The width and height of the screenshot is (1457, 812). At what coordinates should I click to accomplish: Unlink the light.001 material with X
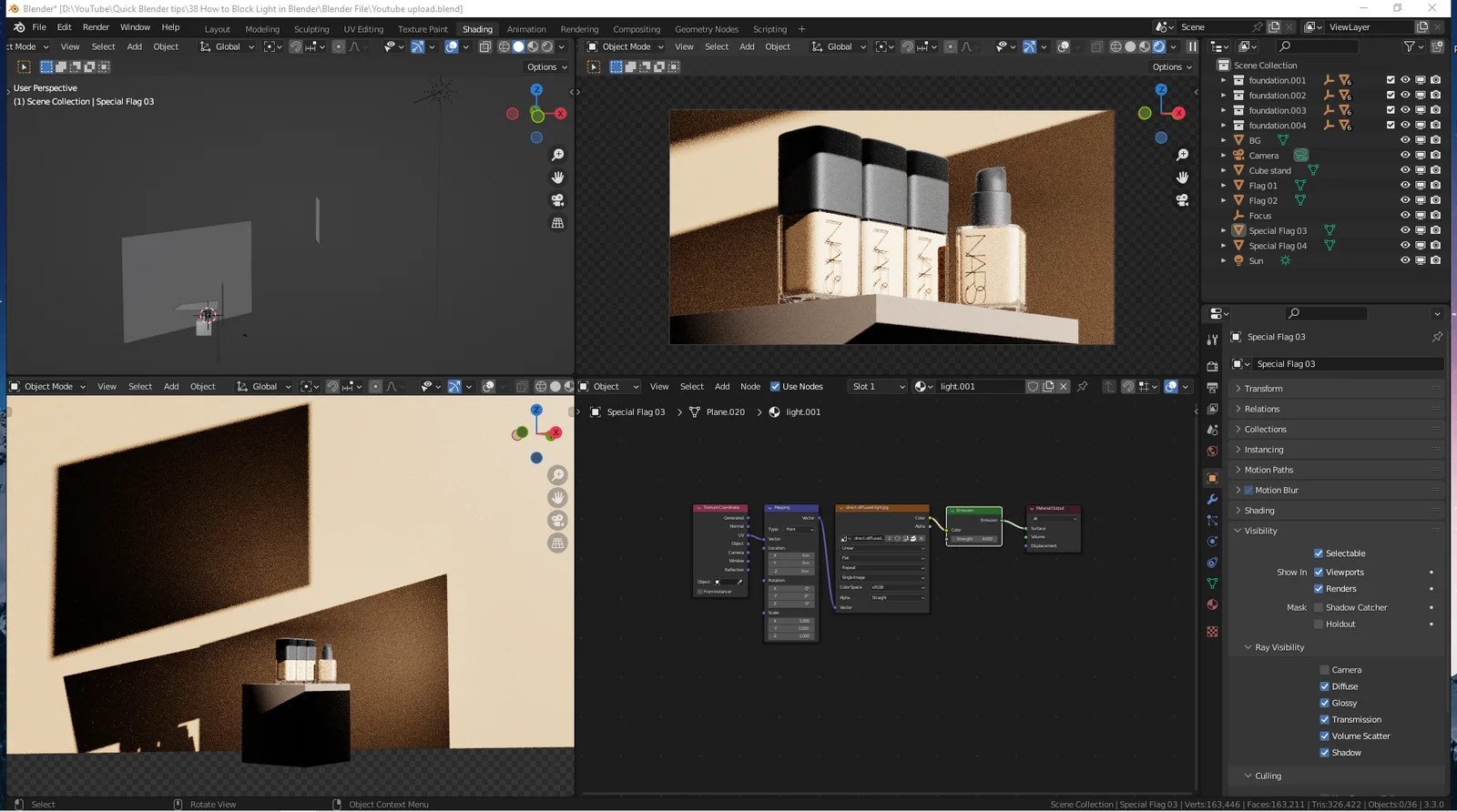(x=1064, y=387)
